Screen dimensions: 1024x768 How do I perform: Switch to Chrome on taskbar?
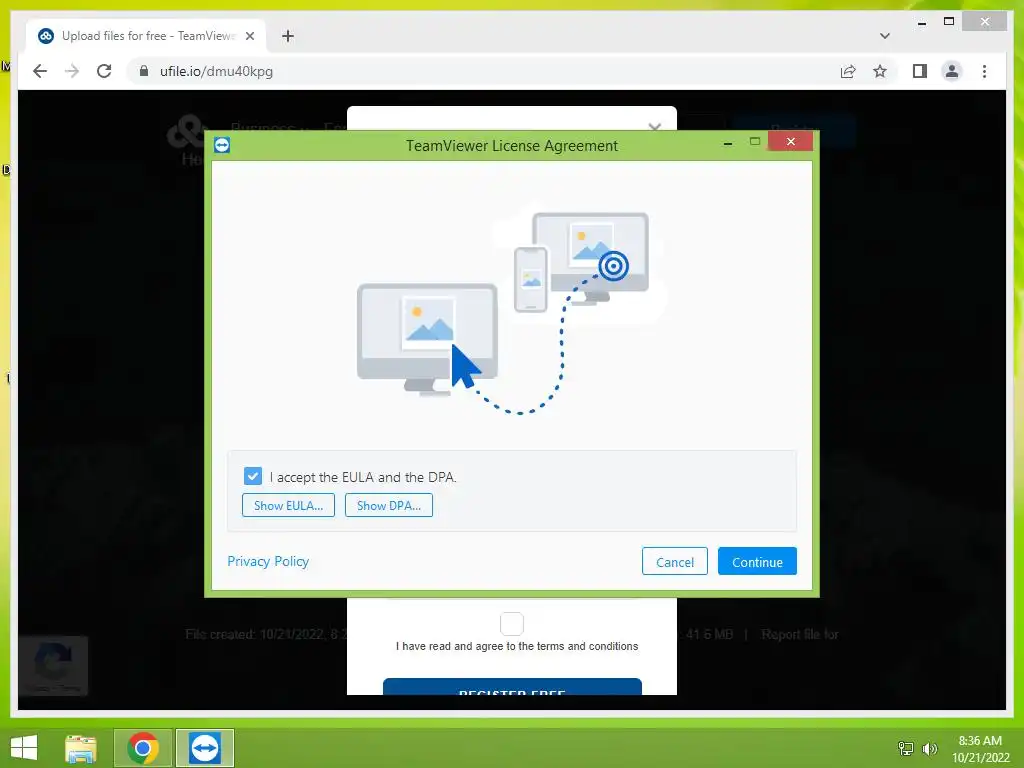pos(143,748)
